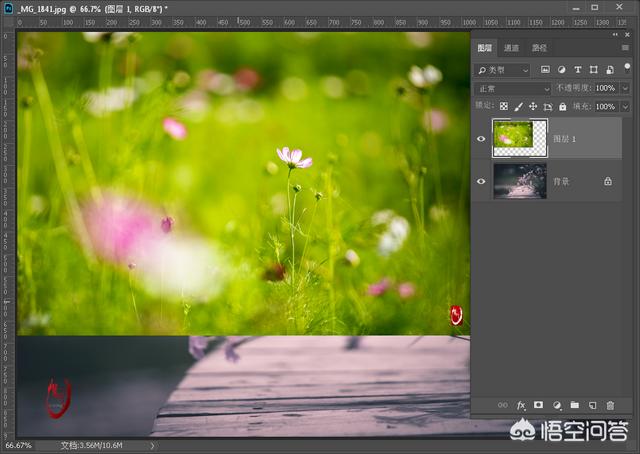
Task: Enable lock image pixels brush icon
Action: [x=518, y=107]
